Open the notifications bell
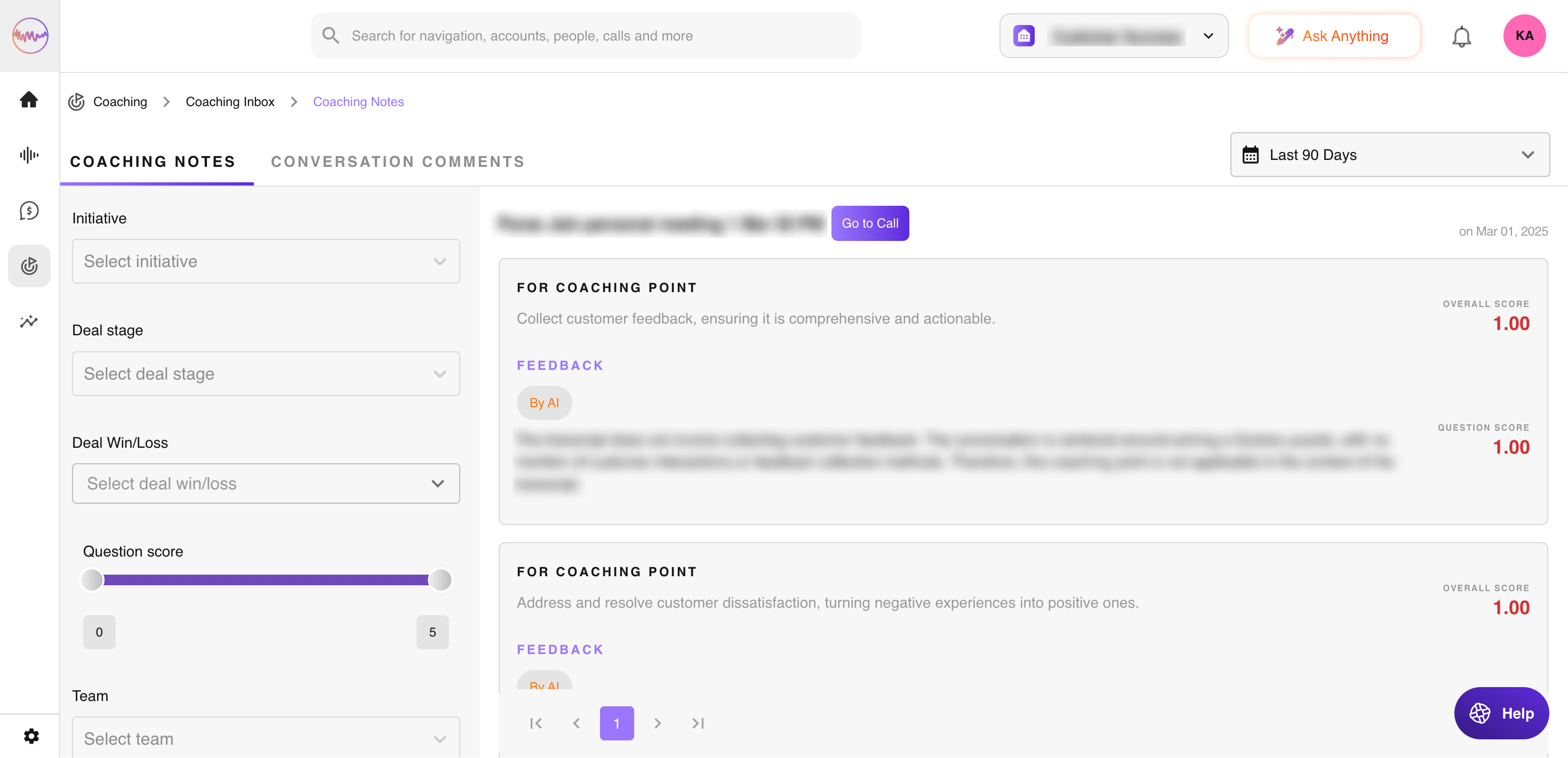The width and height of the screenshot is (1568, 758). pyautogui.click(x=1461, y=36)
